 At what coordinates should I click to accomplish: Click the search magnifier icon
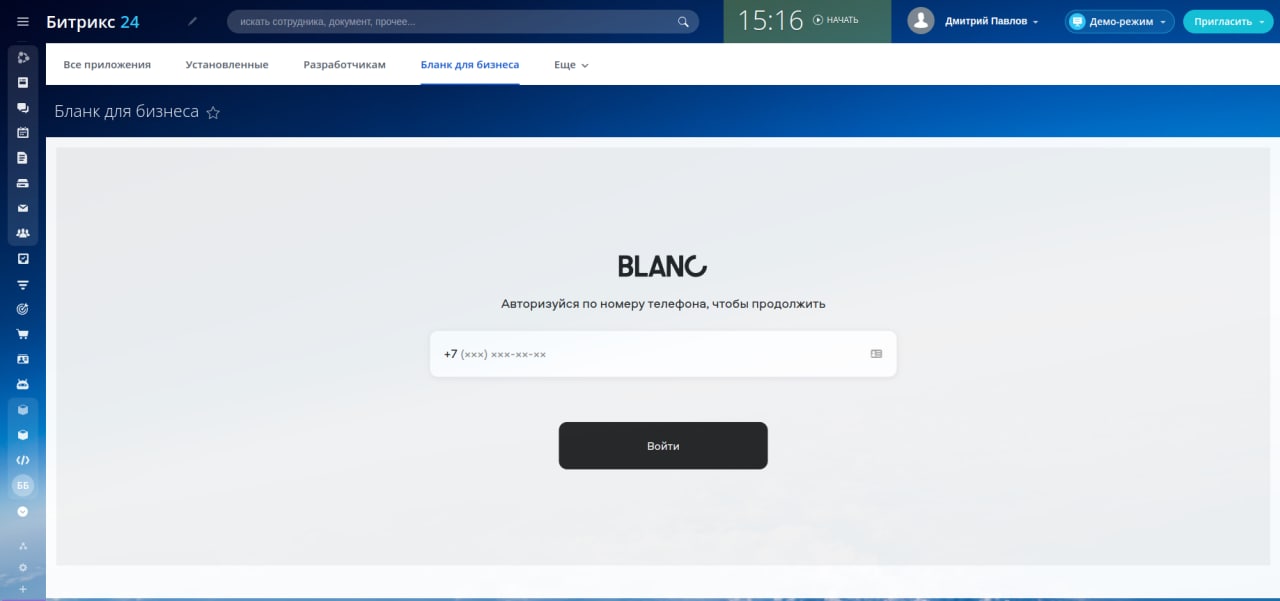click(x=683, y=21)
